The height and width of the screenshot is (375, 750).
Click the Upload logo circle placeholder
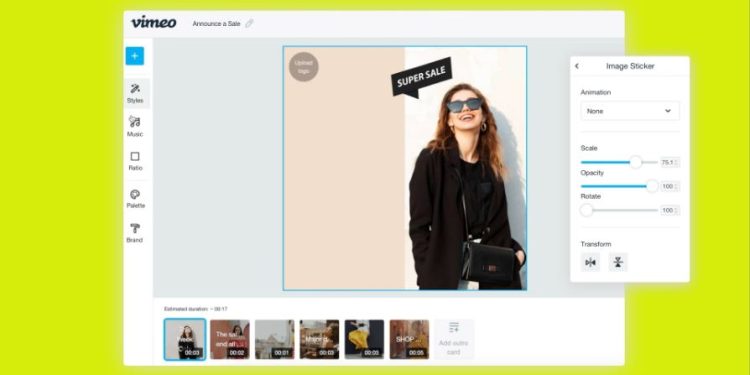pos(304,66)
